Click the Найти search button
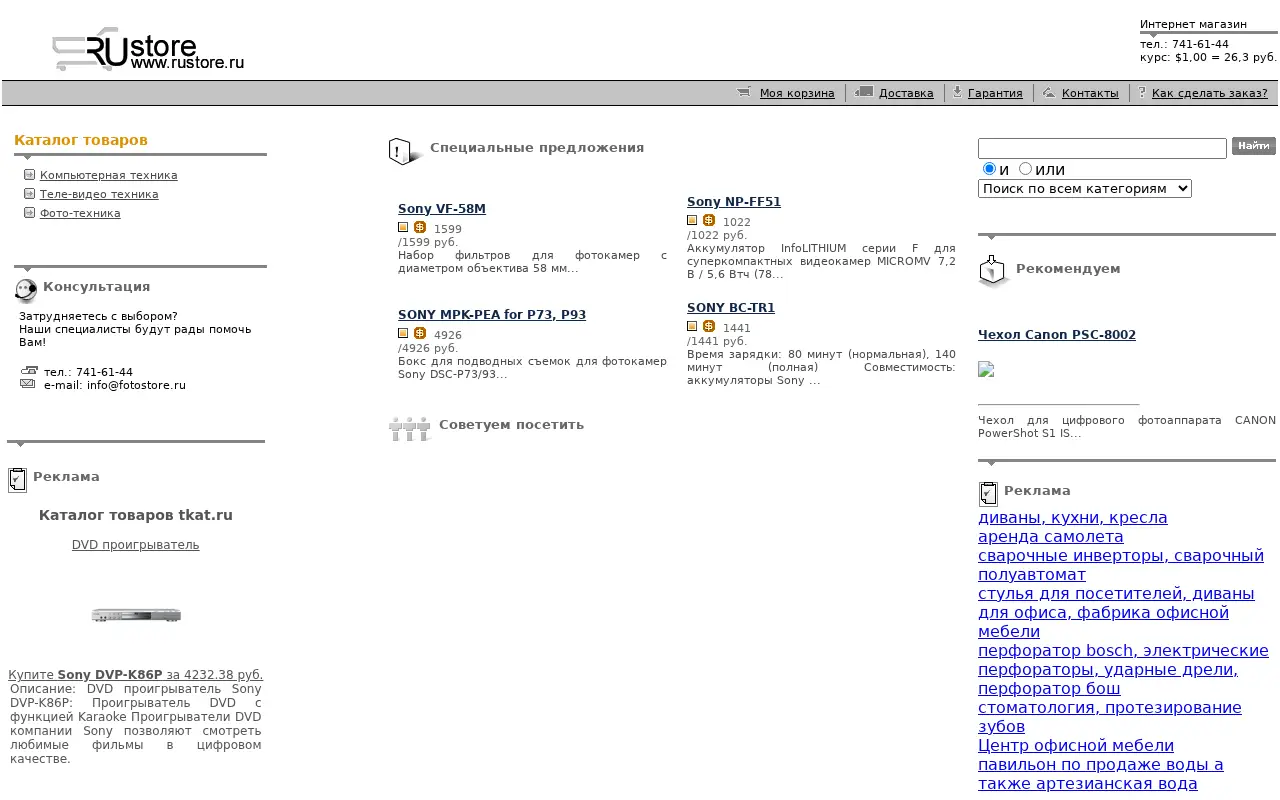 1254,146
